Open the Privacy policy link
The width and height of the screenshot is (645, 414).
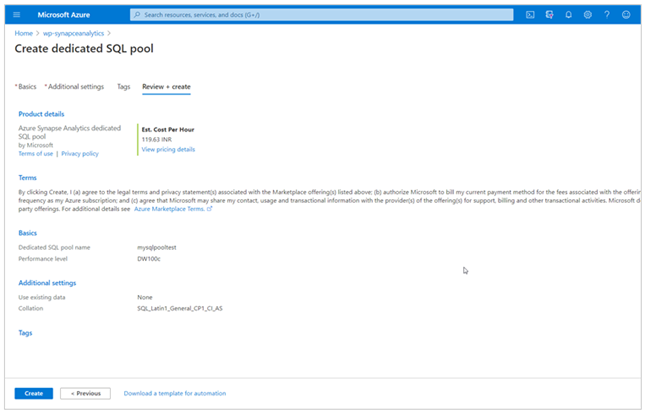coord(80,154)
